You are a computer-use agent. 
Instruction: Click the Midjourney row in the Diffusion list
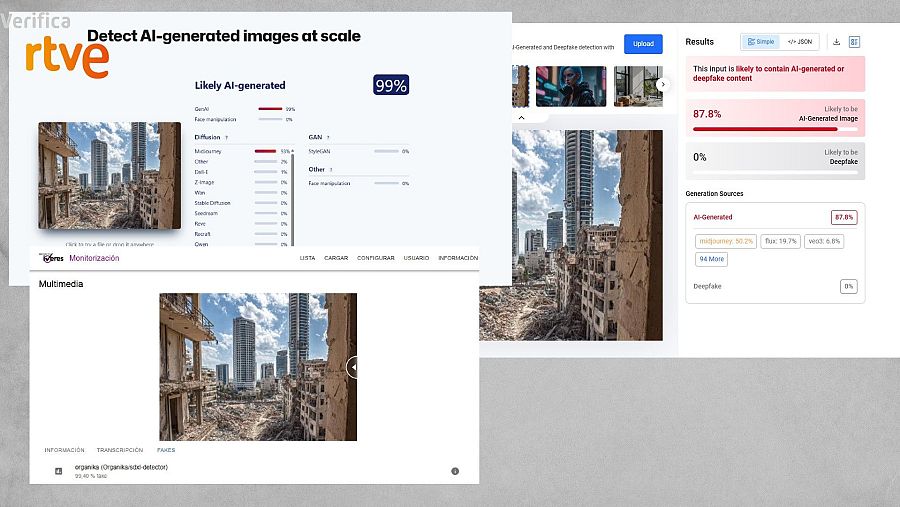click(242, 152)
